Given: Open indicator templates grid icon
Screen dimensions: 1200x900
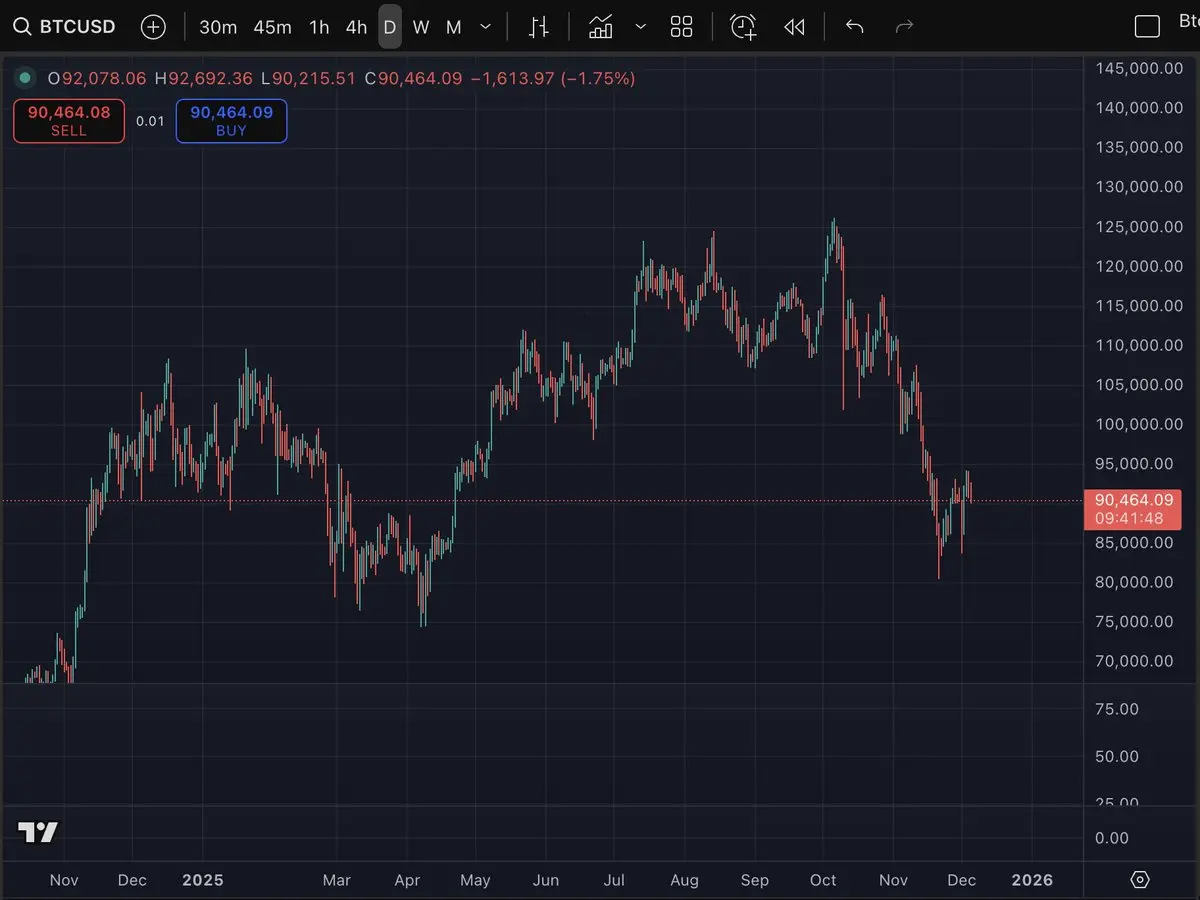Looking at the screenshot, I should coord(681,27).
